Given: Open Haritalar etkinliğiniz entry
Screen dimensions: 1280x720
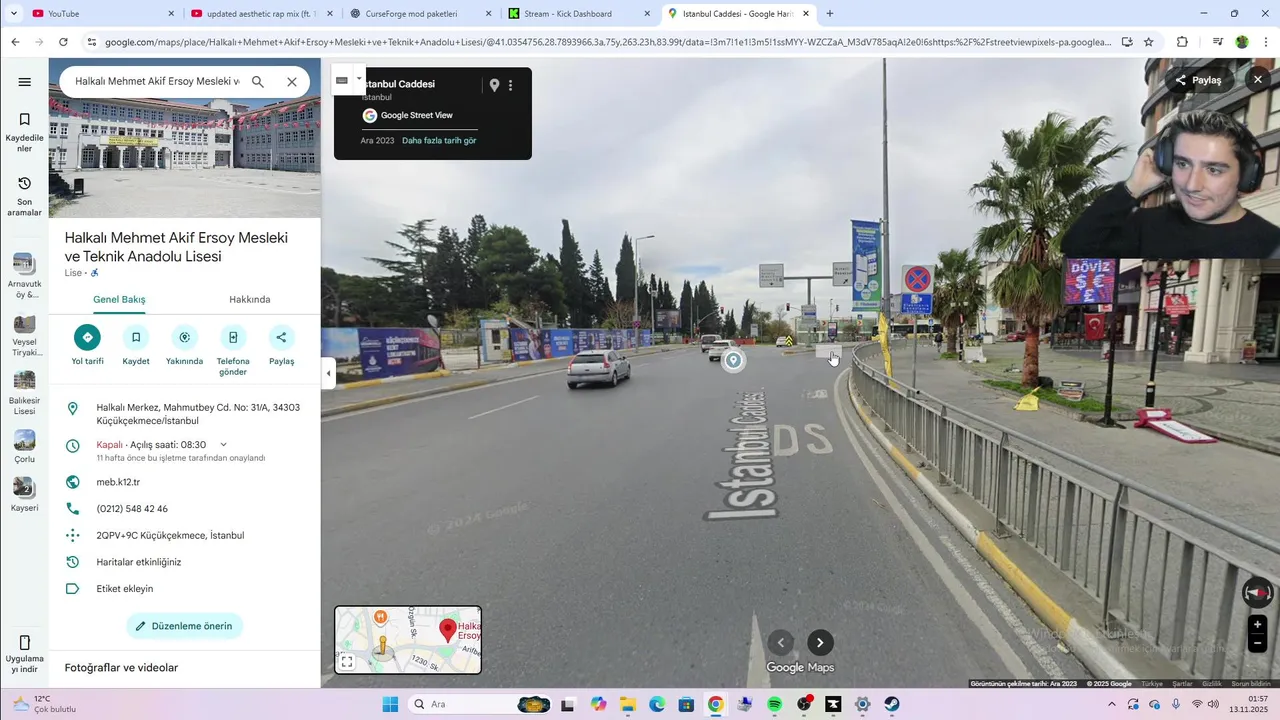Looking at the screenshot, I should click(x=139, y=562).
